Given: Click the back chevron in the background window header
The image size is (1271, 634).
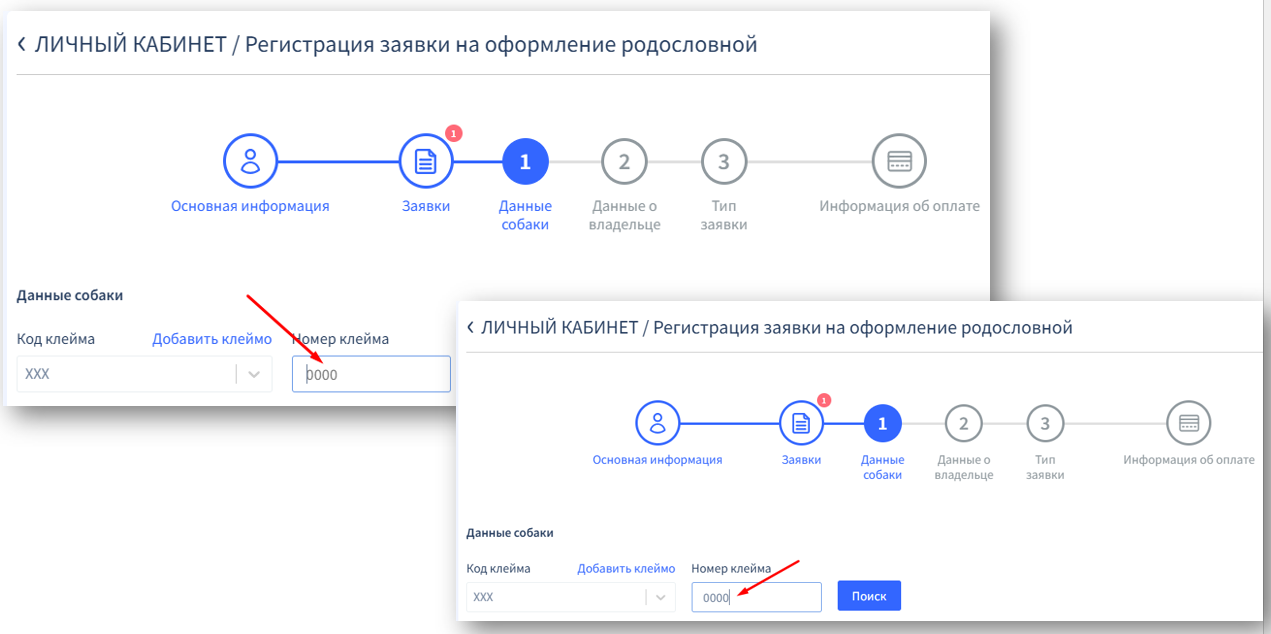Looking at the screenshot, I should [x=22, y=45].
